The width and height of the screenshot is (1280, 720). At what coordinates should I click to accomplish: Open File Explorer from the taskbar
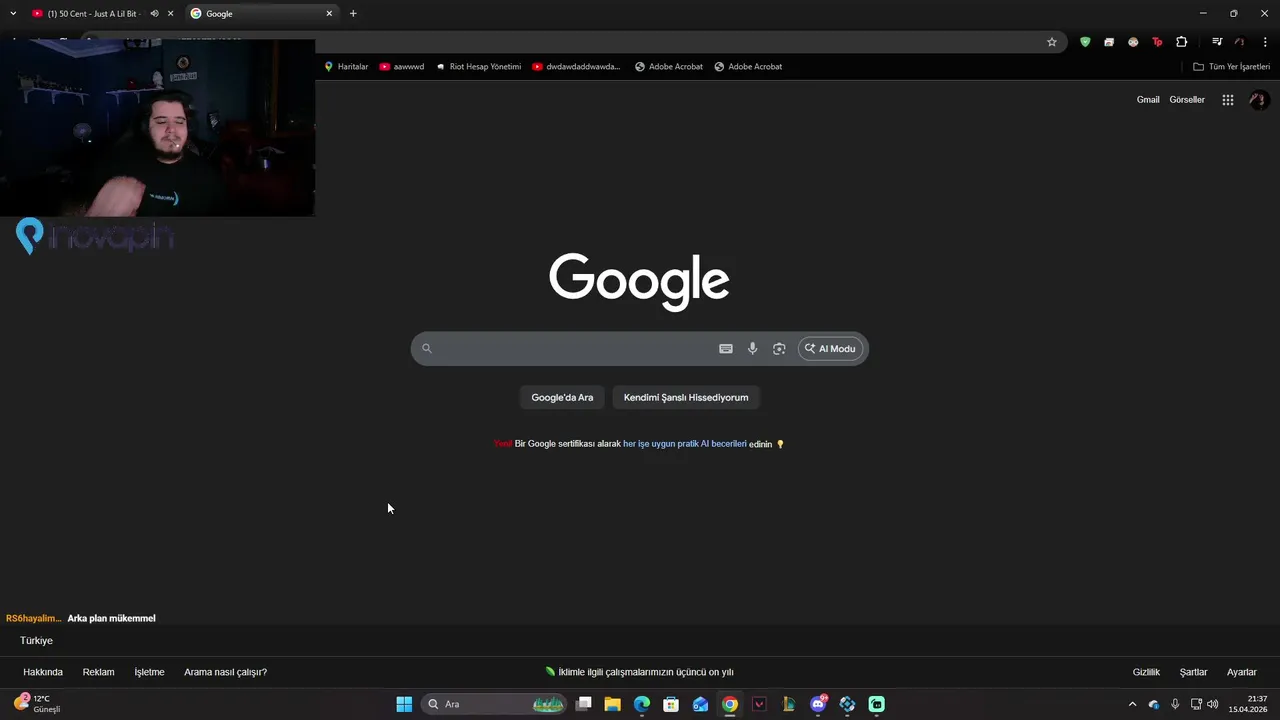tap(612, 704)
